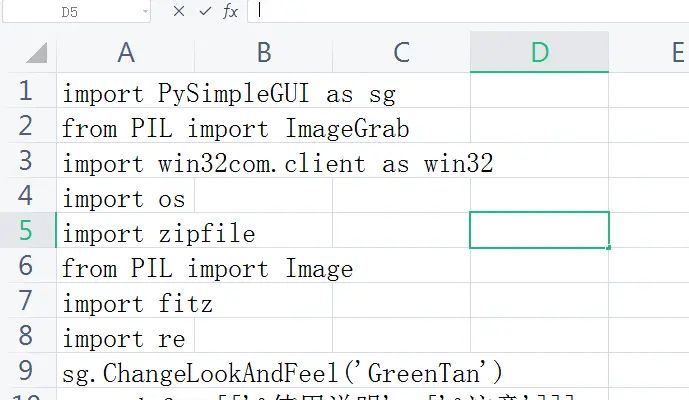The height and width of the screenshot is (400, 689).
Task: Click the Name Box showing D5
Action: [70, 12]
